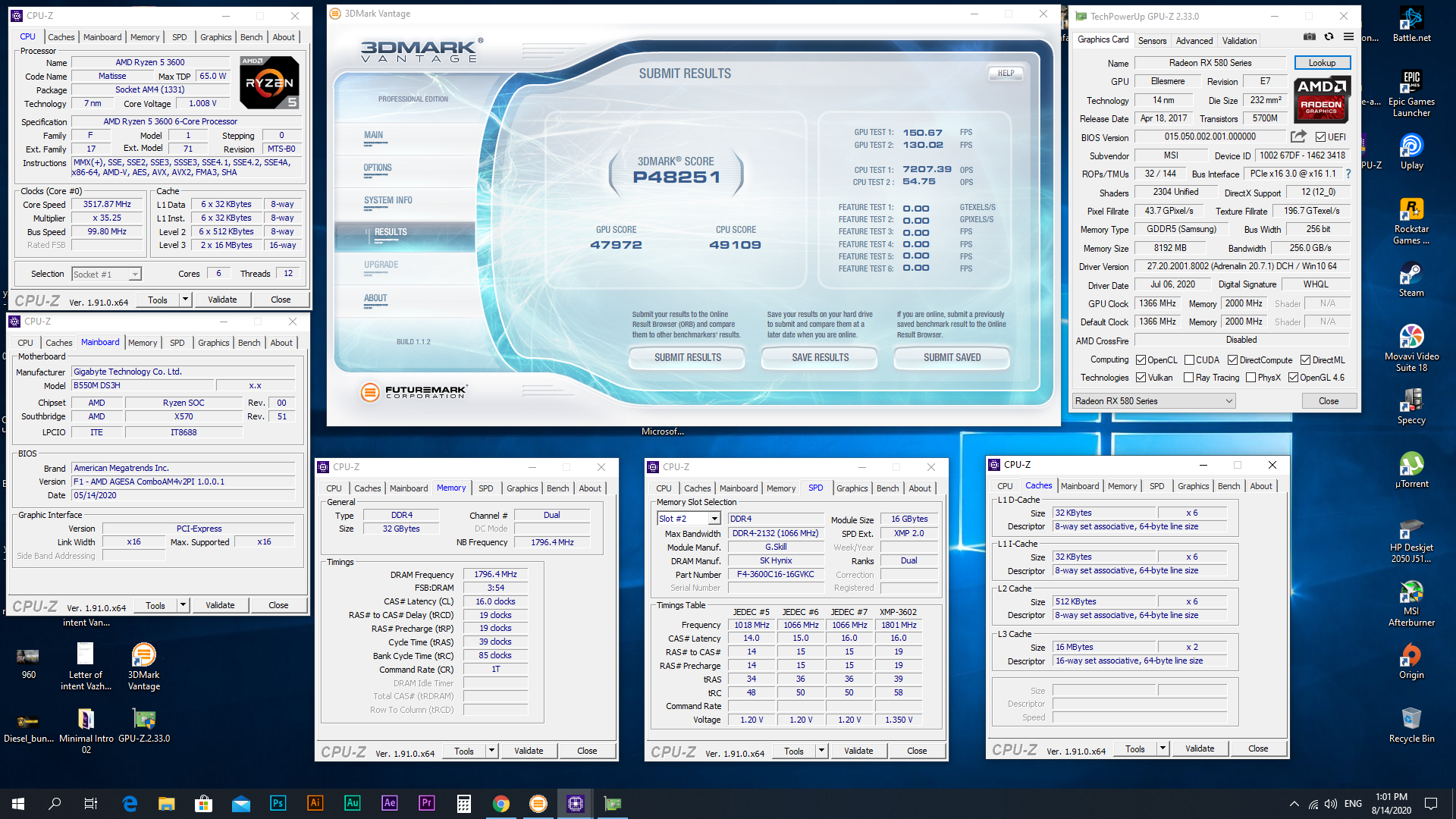Toggle DirectML checkbox

pyautogui.click(x=1305, y=360)
